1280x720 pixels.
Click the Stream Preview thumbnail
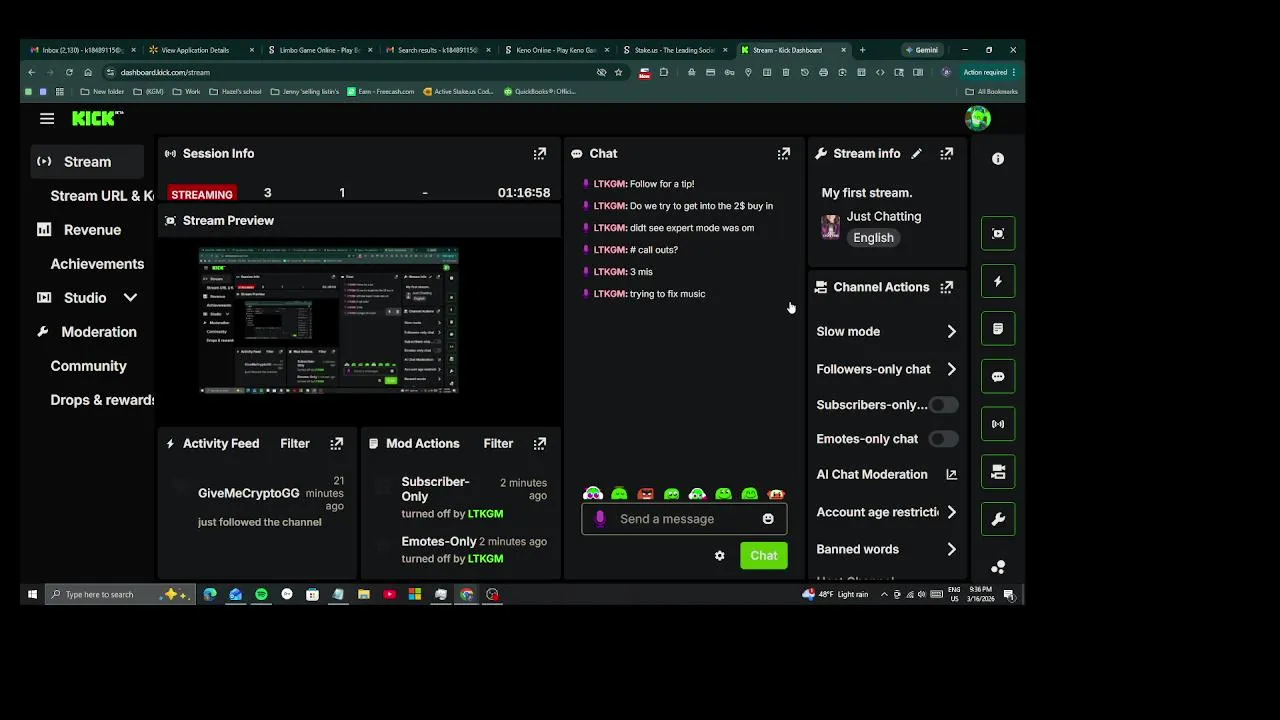coord(328,320)
